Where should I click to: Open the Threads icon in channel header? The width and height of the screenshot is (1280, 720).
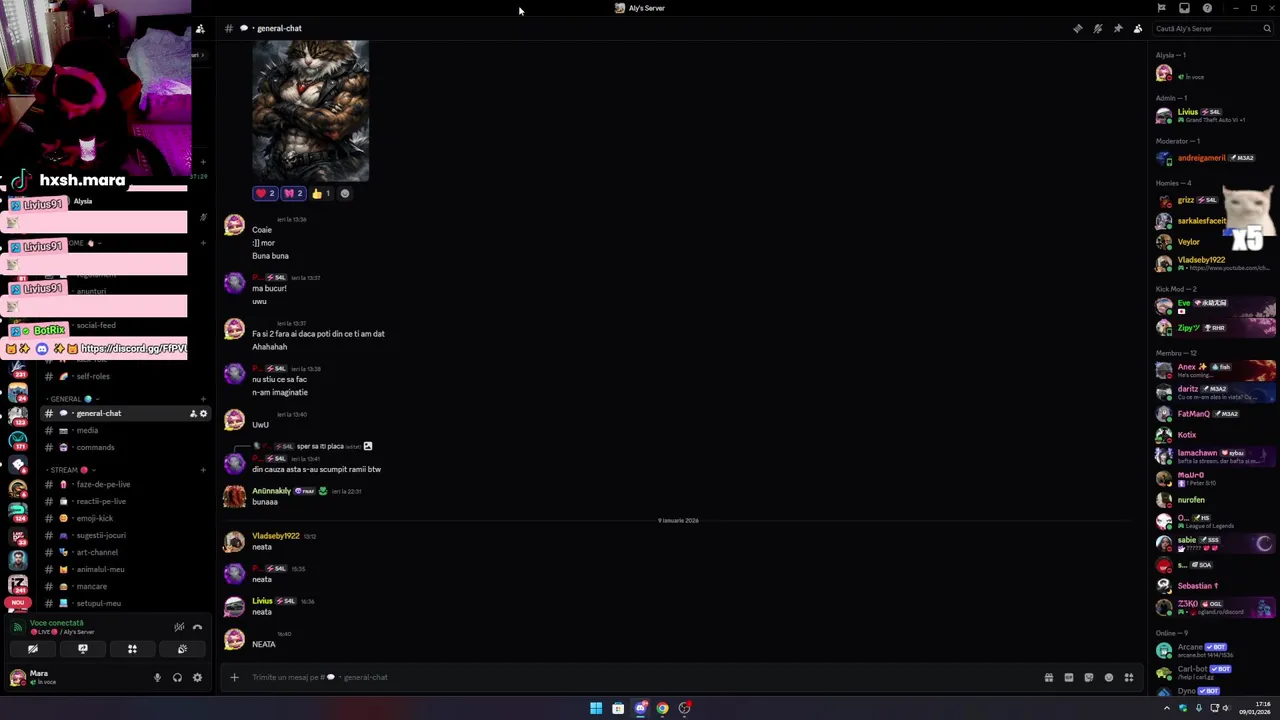point(1078,28)
